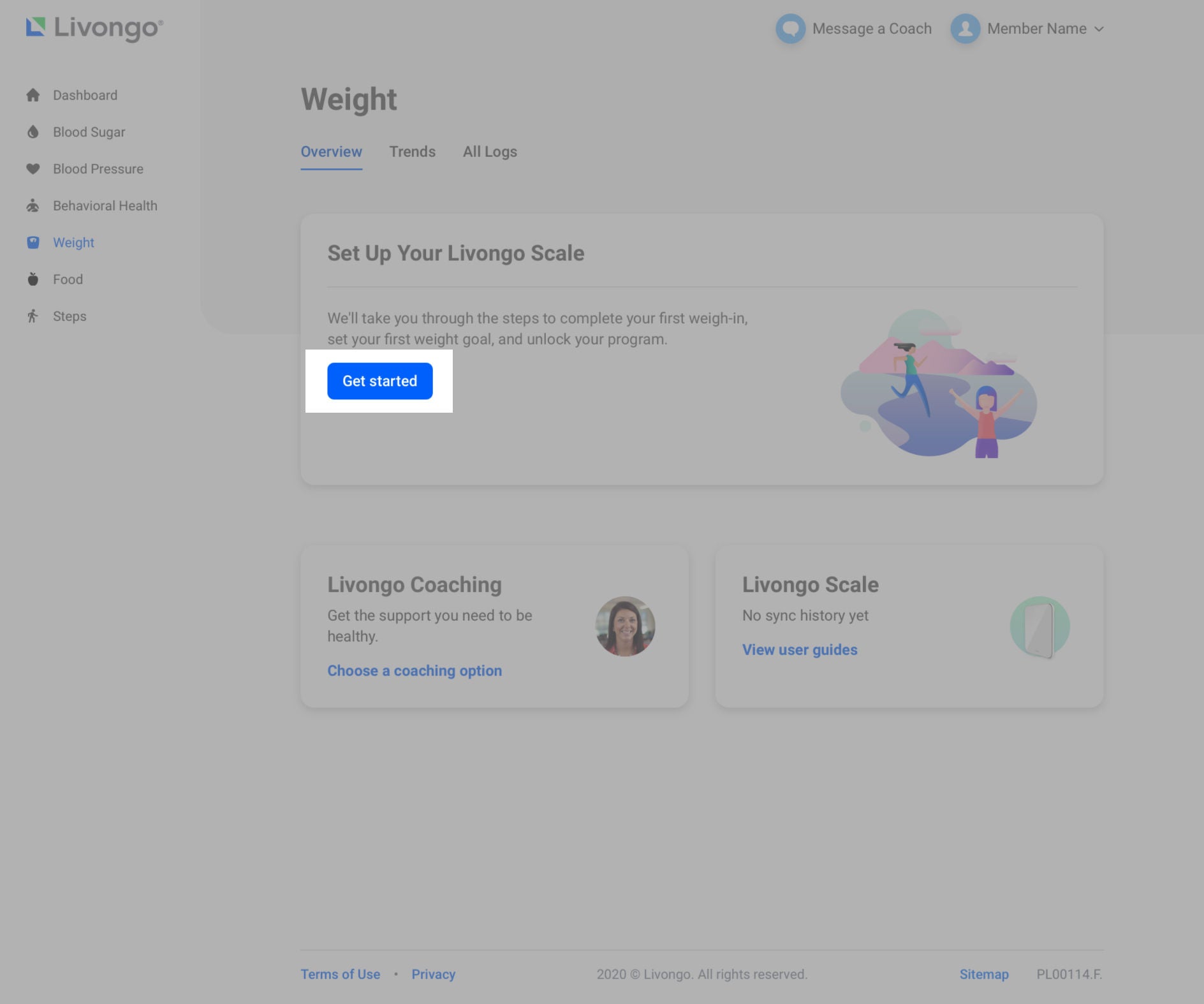Expand the Member Name dropdown chevron

(x=1099, y=29)
